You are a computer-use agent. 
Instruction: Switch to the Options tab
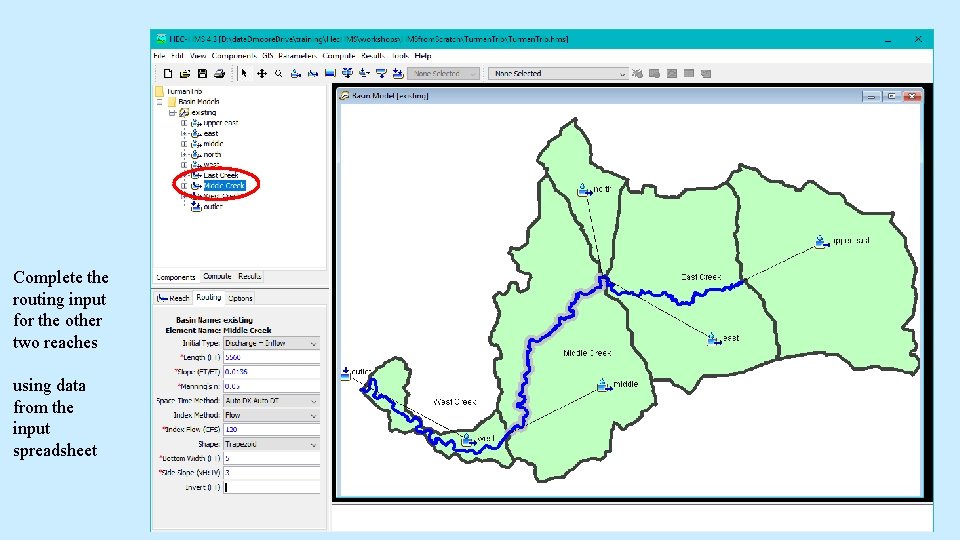click(241, 298)
